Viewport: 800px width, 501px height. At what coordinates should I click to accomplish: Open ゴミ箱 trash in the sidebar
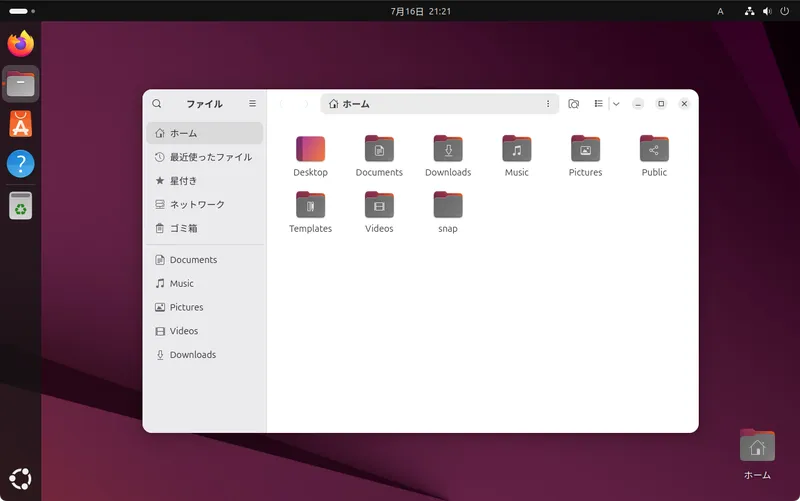pos(205,228)
